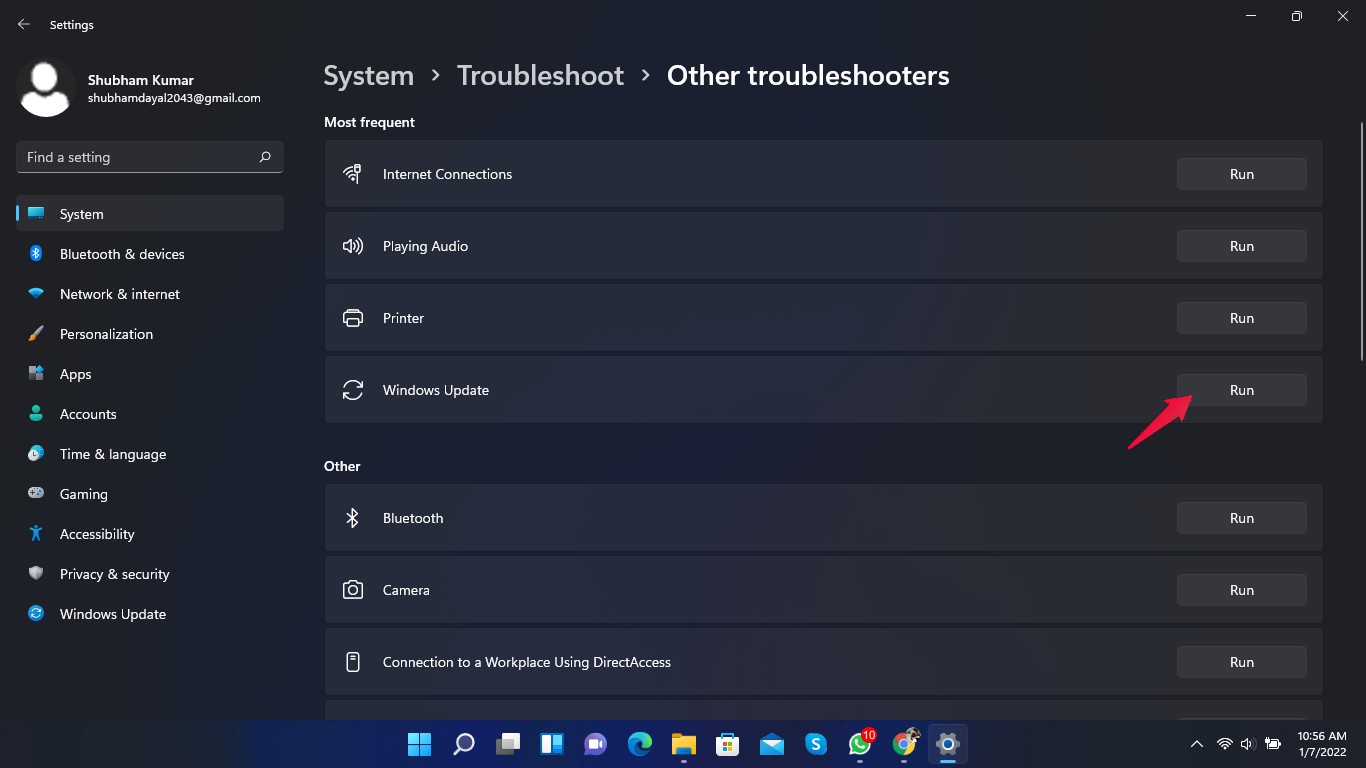
Task: Show hidden icons in the system tray
Action: point(1196,744)
